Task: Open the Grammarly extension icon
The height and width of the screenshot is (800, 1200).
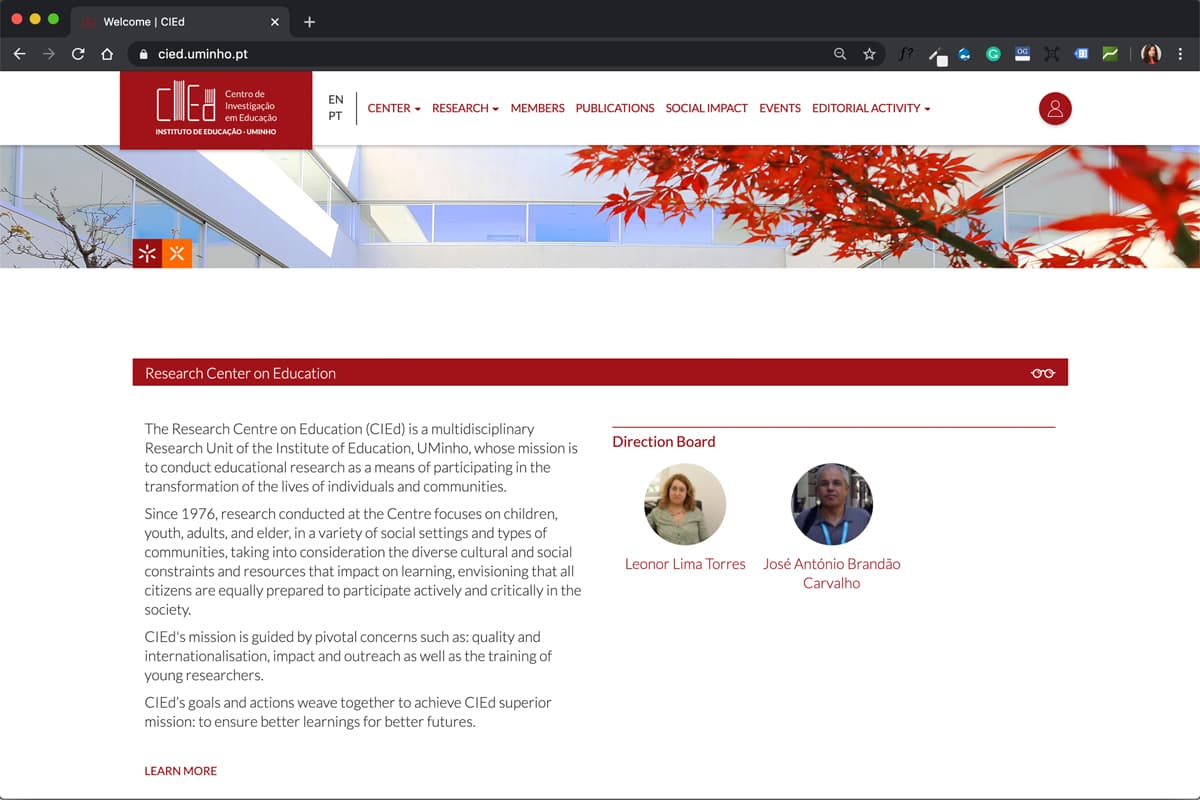Action: [x=993, y=54]
